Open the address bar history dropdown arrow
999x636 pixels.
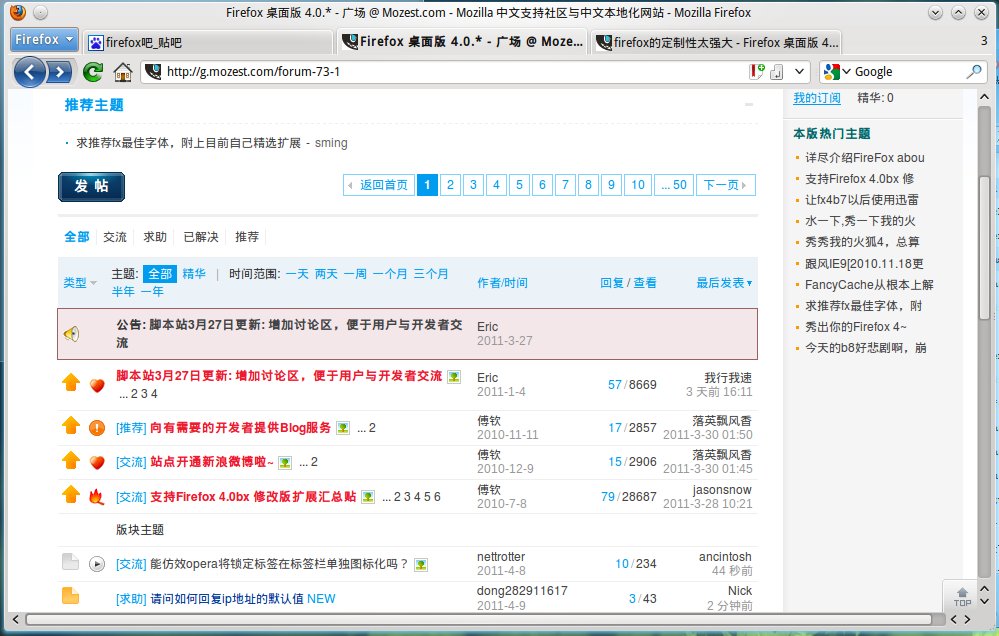[799, 71]
